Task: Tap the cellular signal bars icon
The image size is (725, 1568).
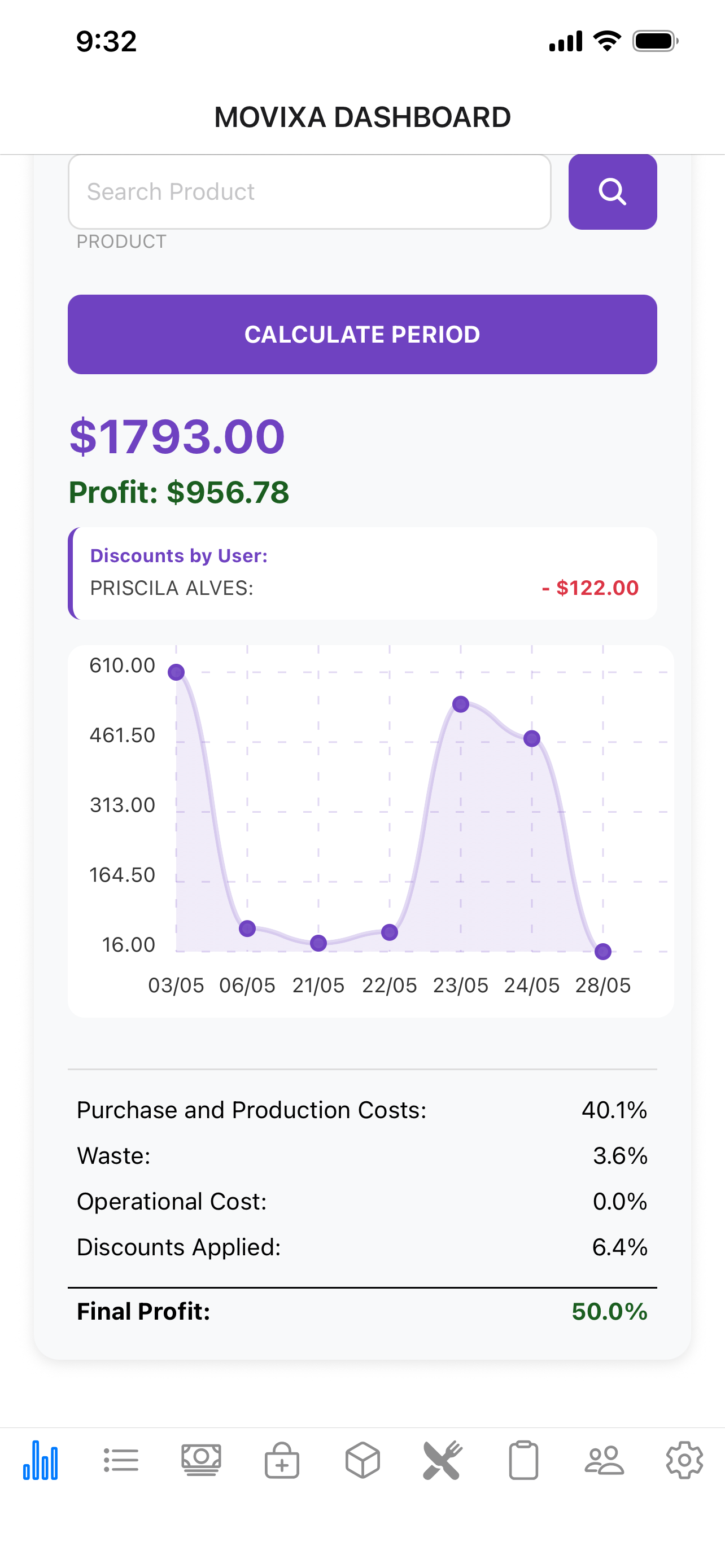Action: point(566,41)
